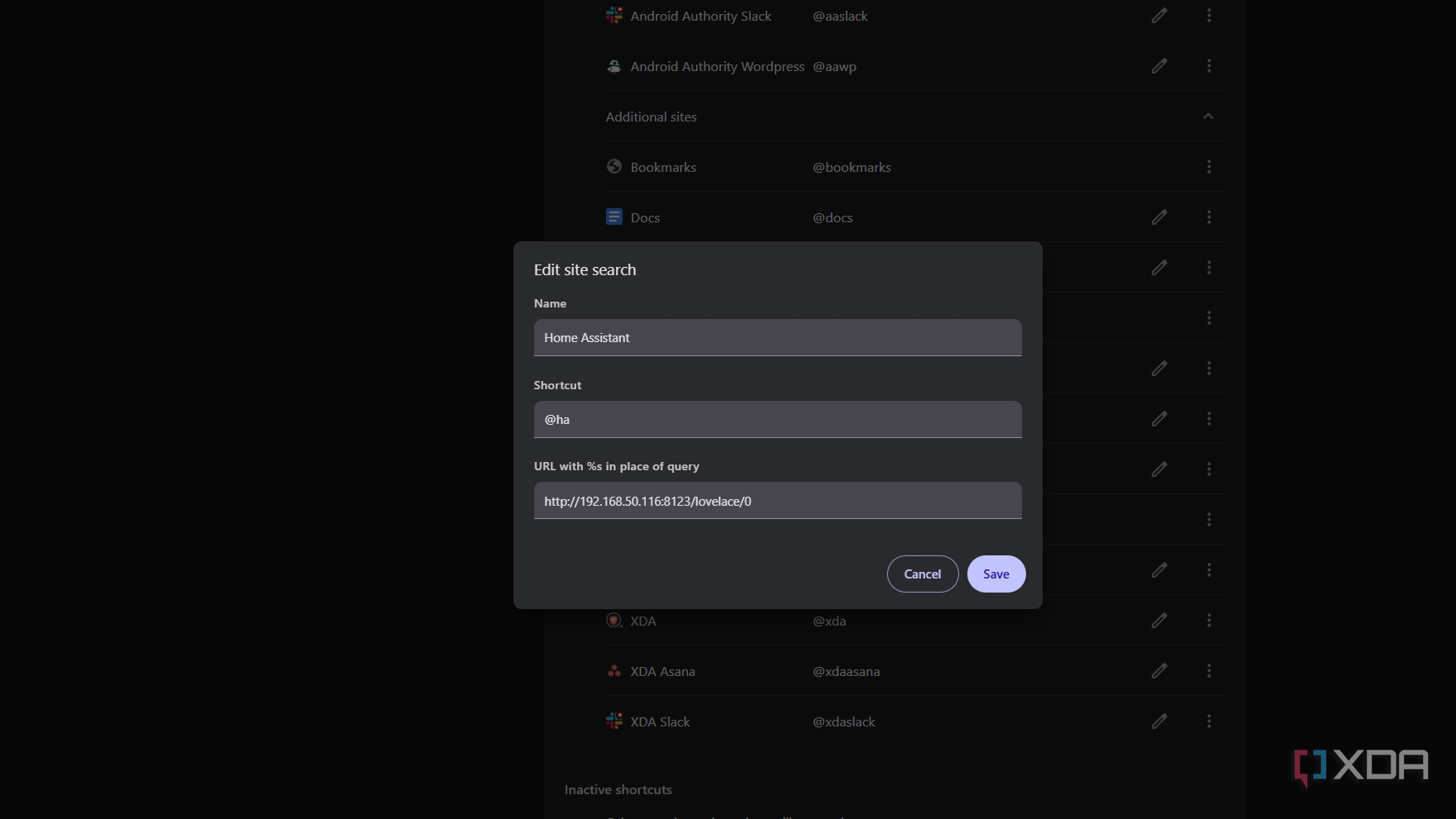Collapse the Additional sites section
The image size is (1456, 819).
click(x=1208, y=117)
